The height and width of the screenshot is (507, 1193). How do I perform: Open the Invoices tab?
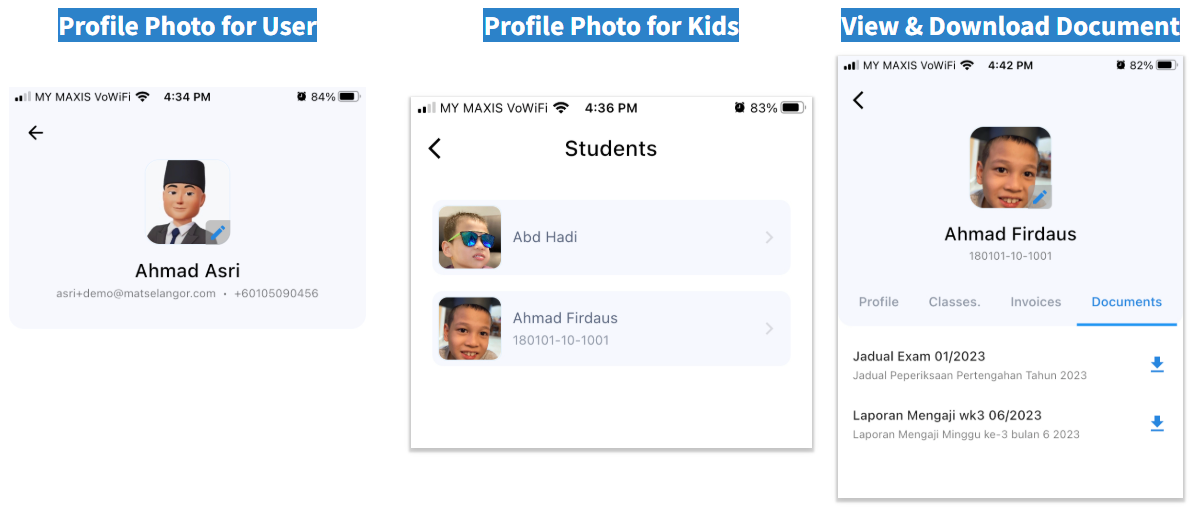coord(1036,302)
